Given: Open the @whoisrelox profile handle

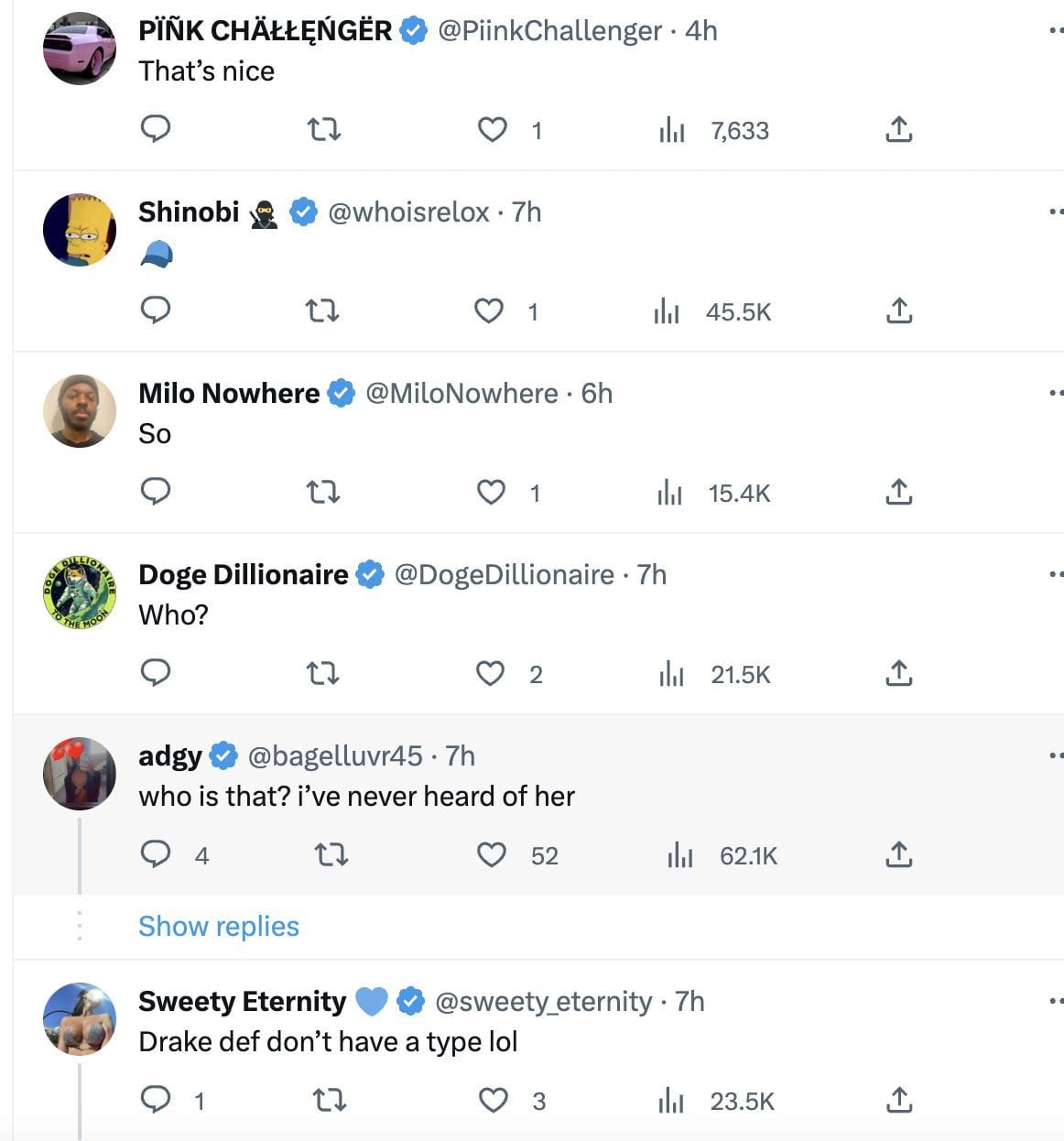Looking at the screenshot, I should (x=408, y=212).
